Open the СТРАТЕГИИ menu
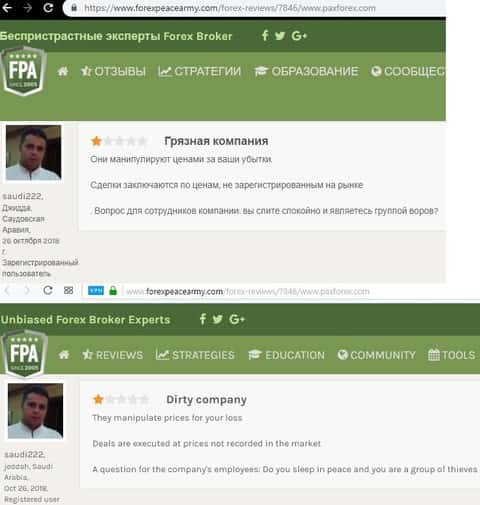 point(199,71)
